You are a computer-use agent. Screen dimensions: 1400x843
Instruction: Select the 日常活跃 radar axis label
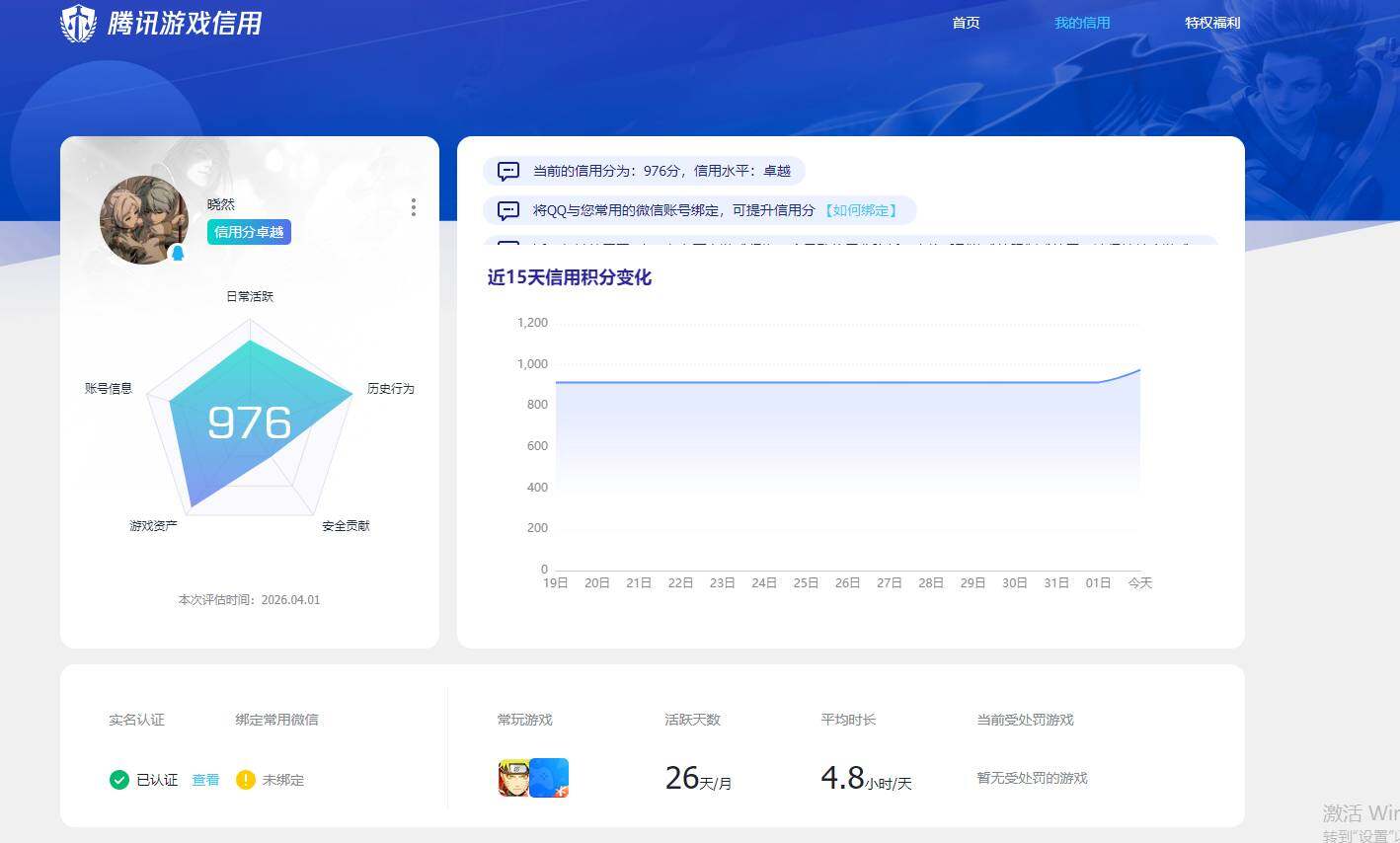point(250,296)
